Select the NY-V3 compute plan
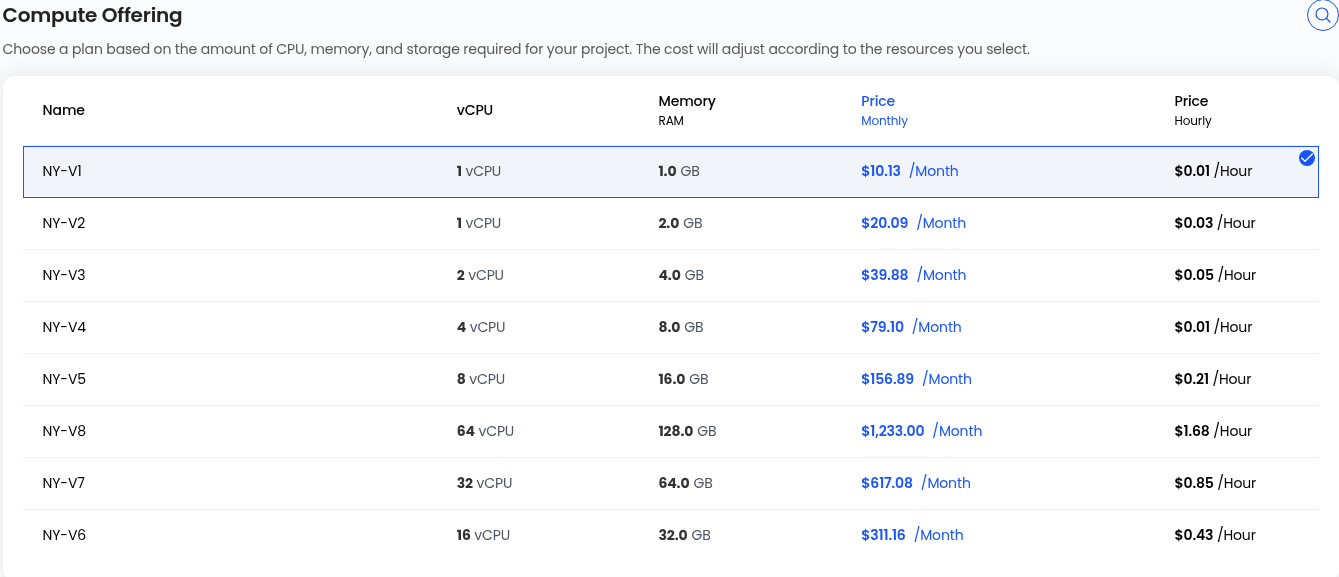 point(671,276)
